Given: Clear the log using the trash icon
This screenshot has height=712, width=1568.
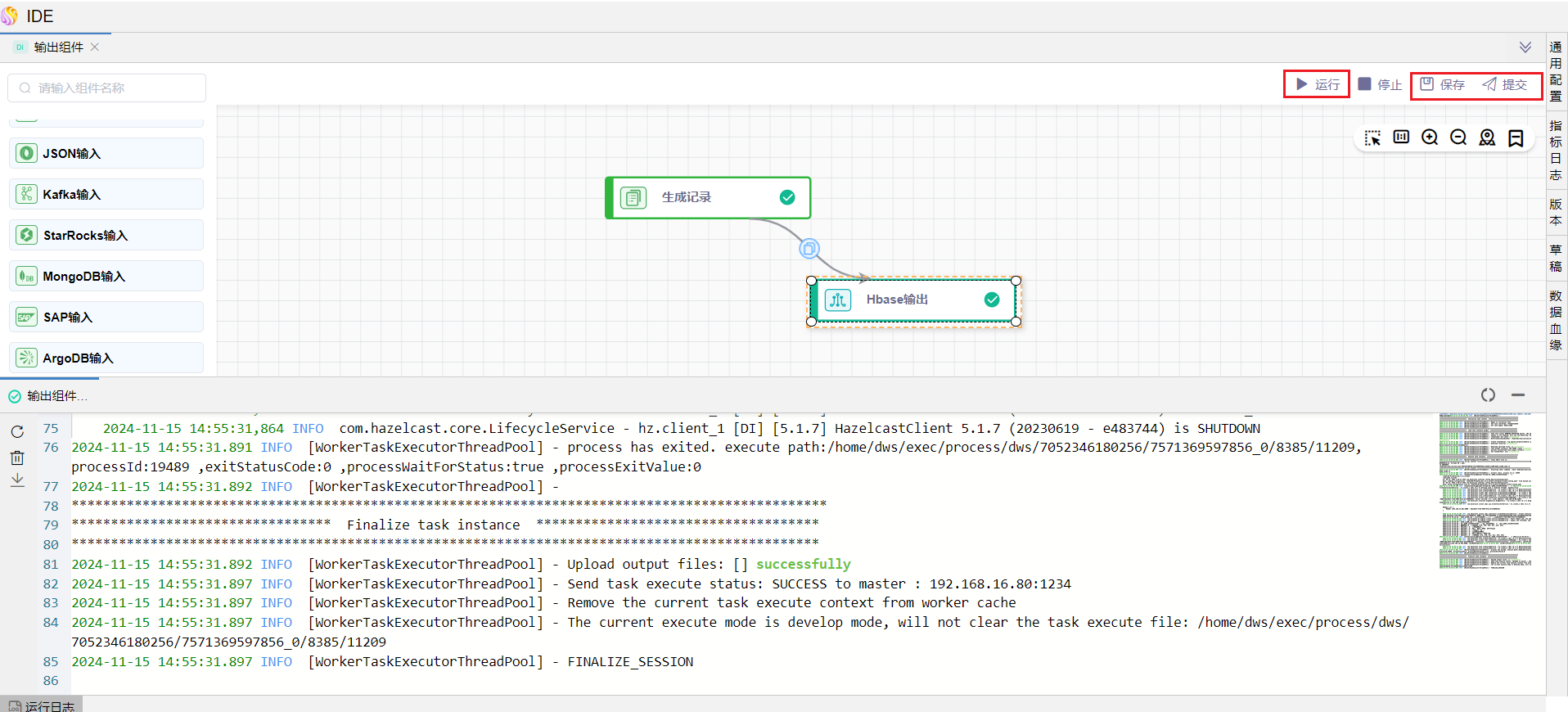Looking at the screenshot, I should coord(17,457).
